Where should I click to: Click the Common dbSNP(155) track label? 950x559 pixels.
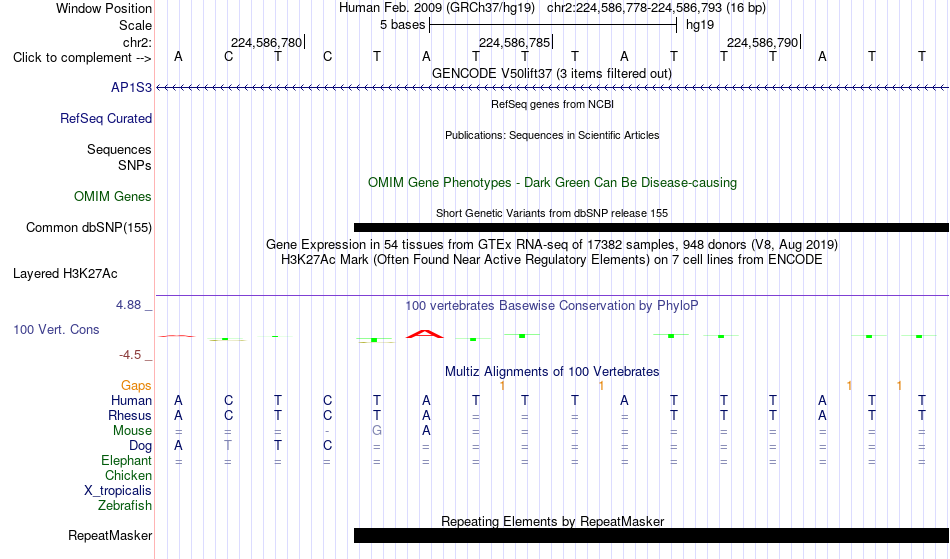click(88, 228)
